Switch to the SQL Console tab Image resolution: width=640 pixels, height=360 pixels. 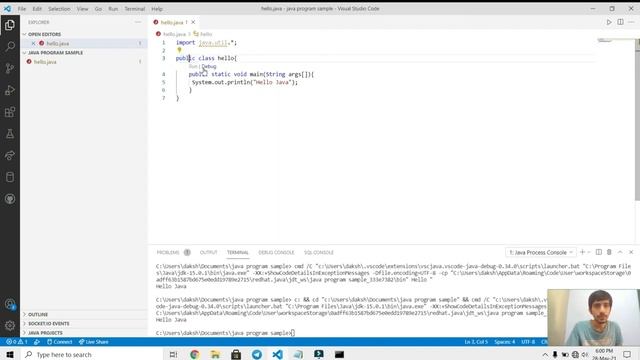point(319,252)
